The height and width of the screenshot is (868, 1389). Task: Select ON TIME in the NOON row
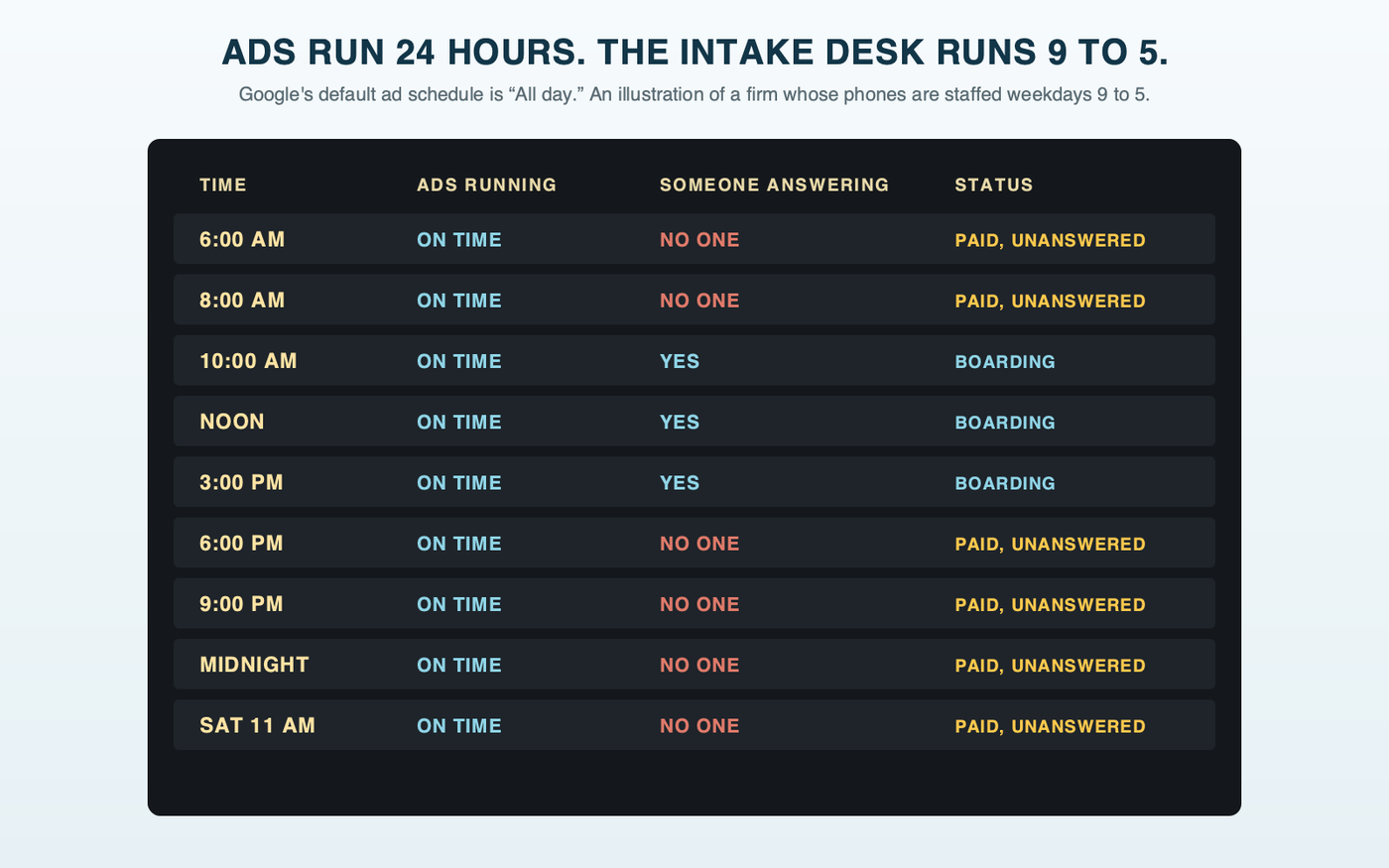coord(459,422)
